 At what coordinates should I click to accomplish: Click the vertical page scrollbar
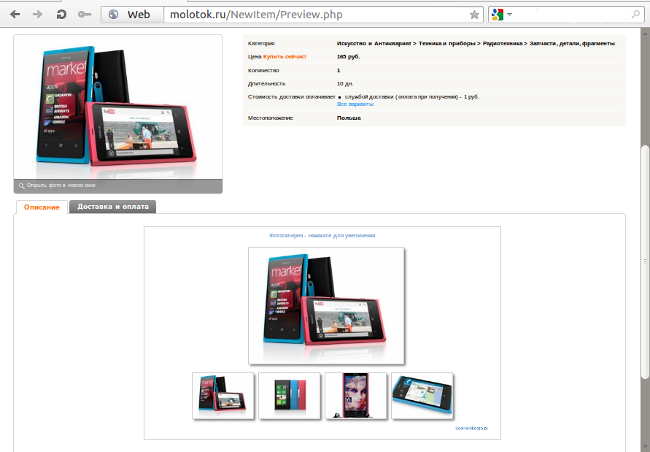point(645,261)
